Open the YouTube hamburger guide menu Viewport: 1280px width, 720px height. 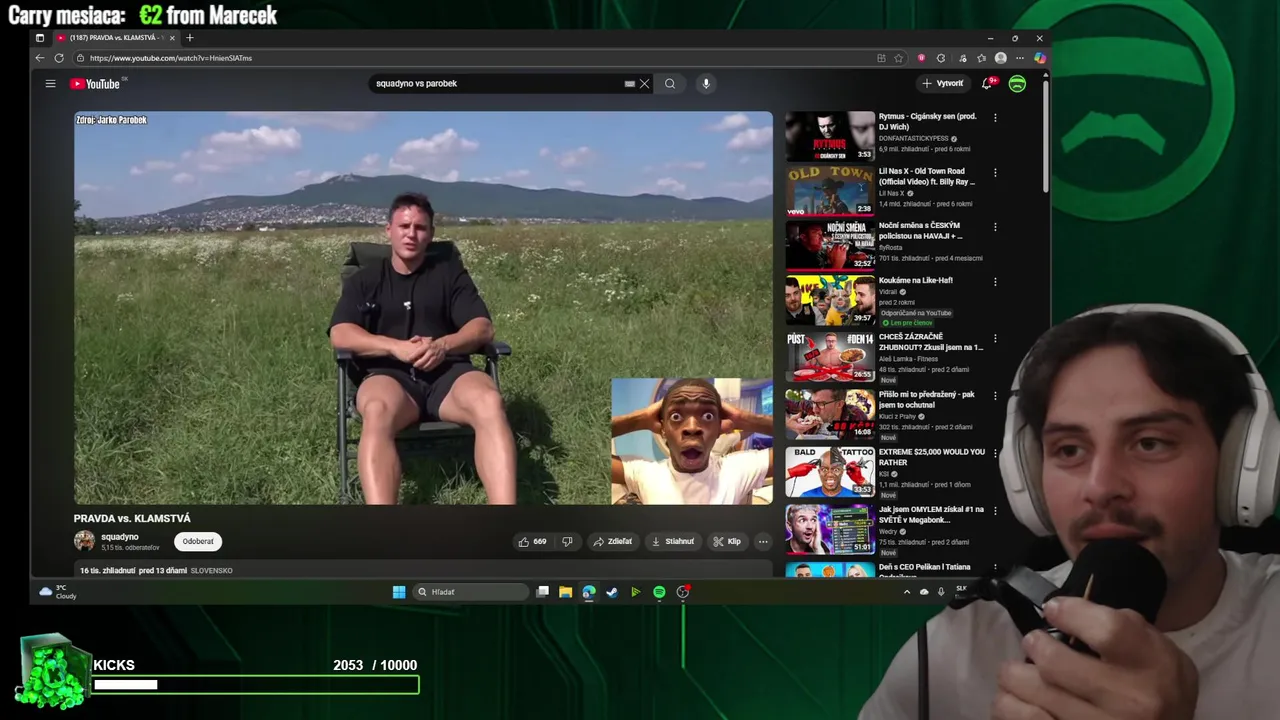(50, 84)
